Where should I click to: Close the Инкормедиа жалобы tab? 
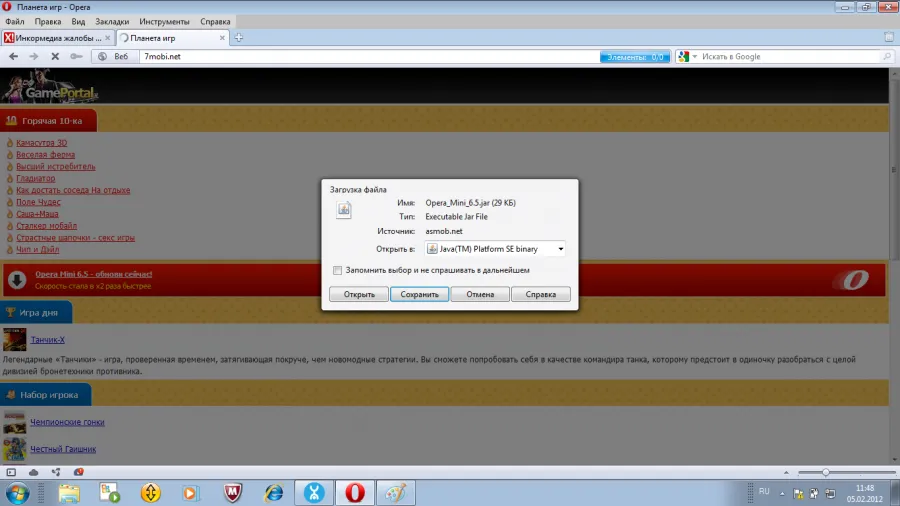pos(107,38)
